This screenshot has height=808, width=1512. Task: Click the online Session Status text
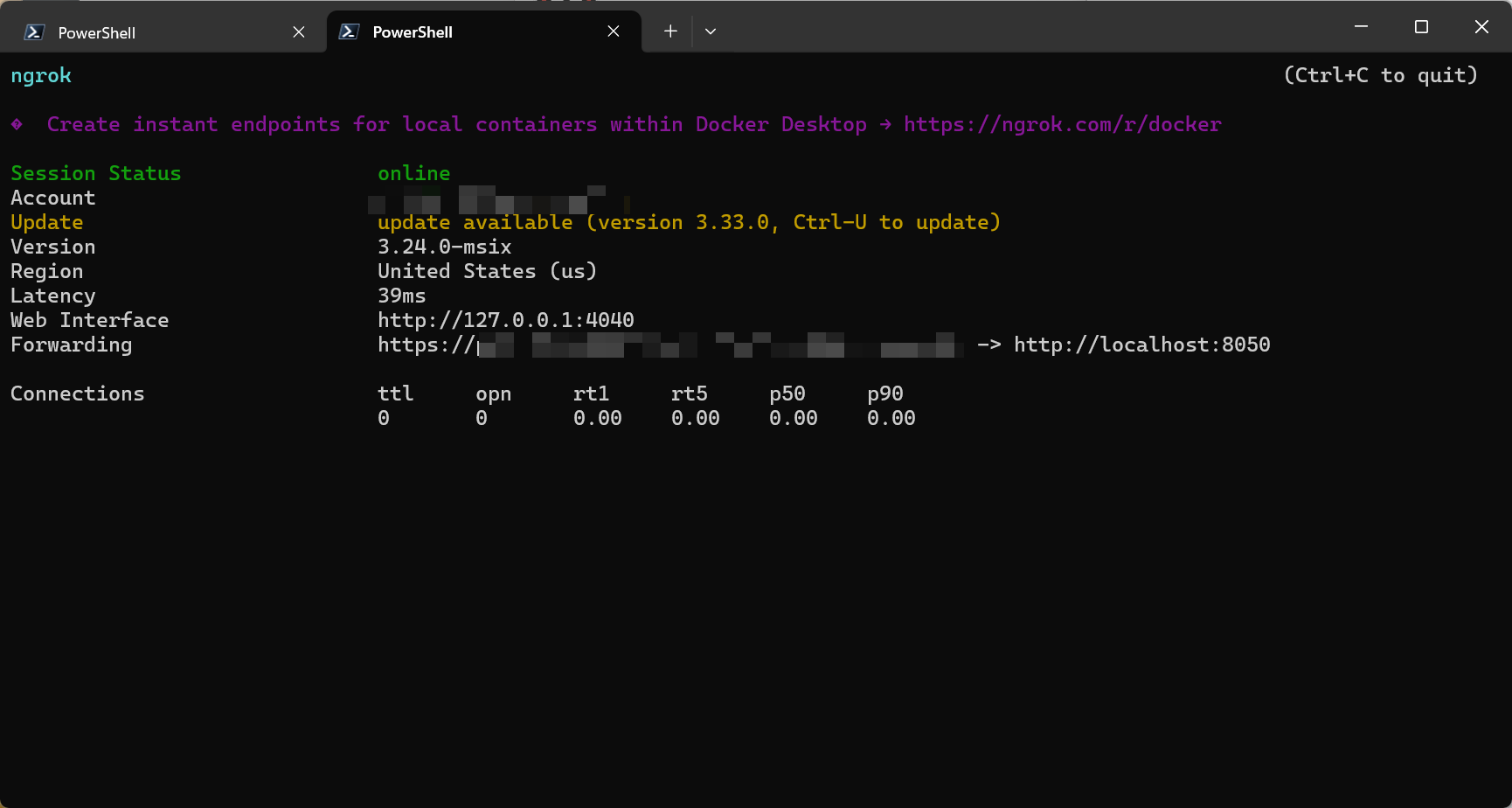[413, 173]
